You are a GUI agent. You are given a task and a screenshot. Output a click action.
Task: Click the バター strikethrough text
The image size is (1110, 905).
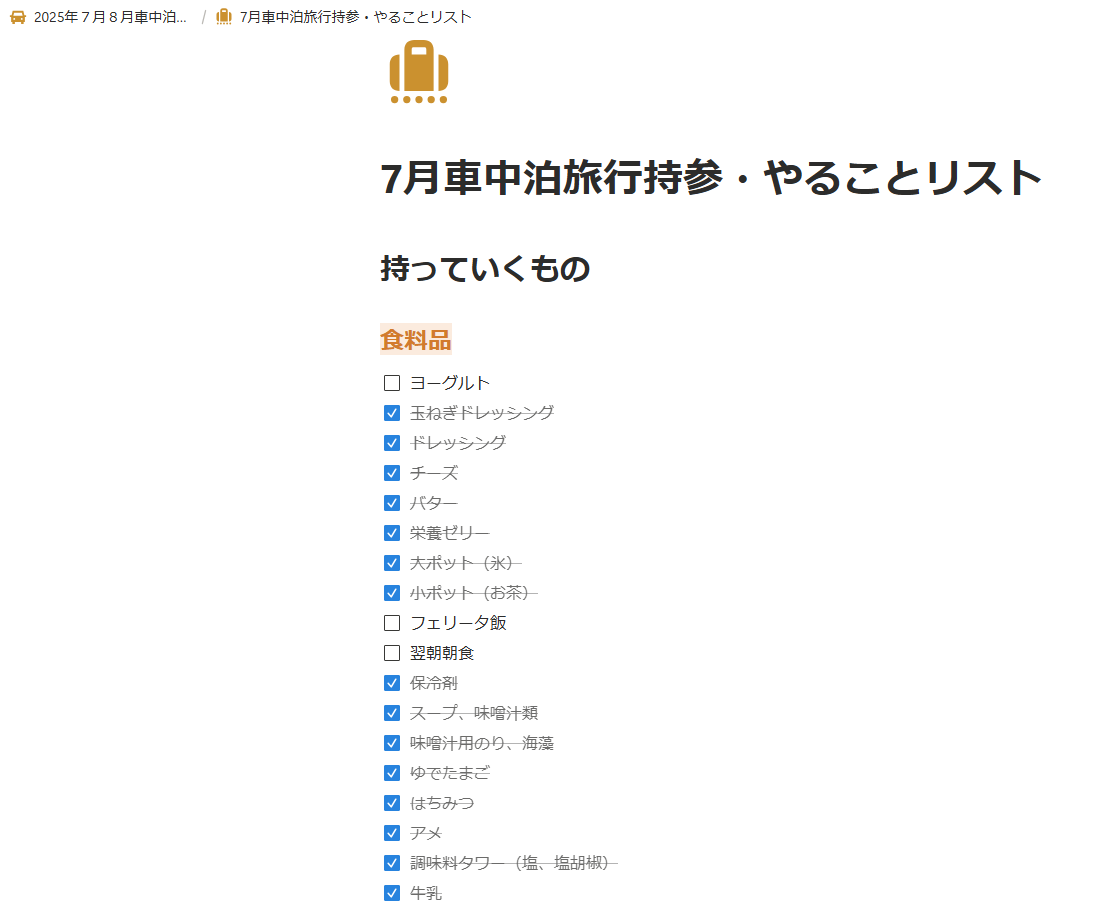pyautogui.click(x=434, y=503)
